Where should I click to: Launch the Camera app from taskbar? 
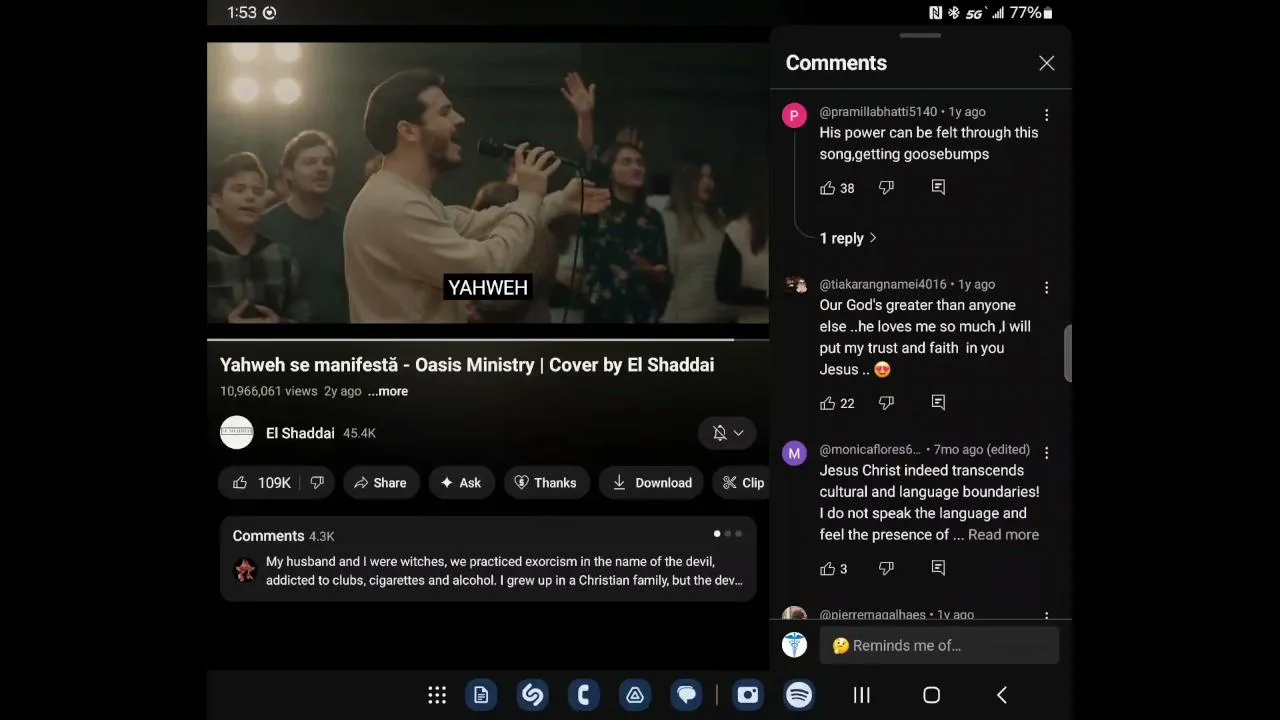click(x=748, y=695)
